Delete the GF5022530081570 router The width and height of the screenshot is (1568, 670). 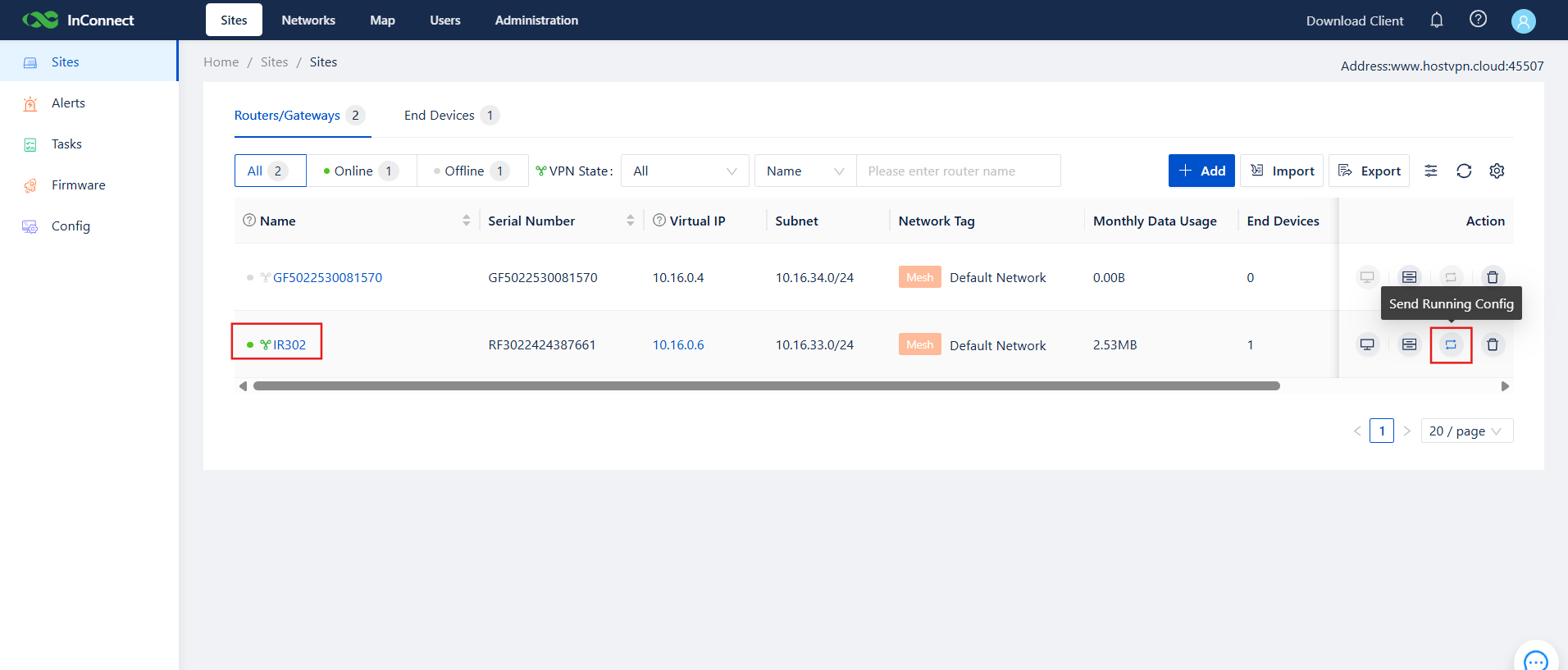click(1493, 277)
